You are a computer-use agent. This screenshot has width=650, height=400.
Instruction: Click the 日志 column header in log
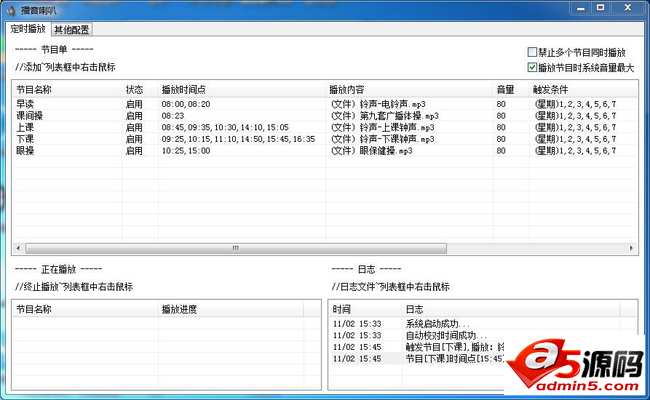click(511, 309)
